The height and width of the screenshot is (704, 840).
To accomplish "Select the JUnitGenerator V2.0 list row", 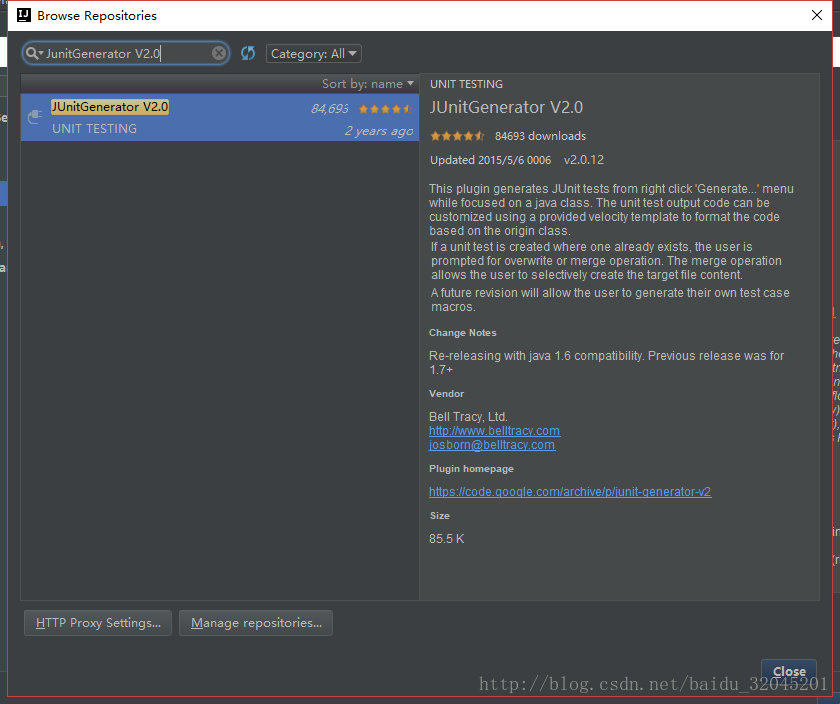I will coord(220,117).
